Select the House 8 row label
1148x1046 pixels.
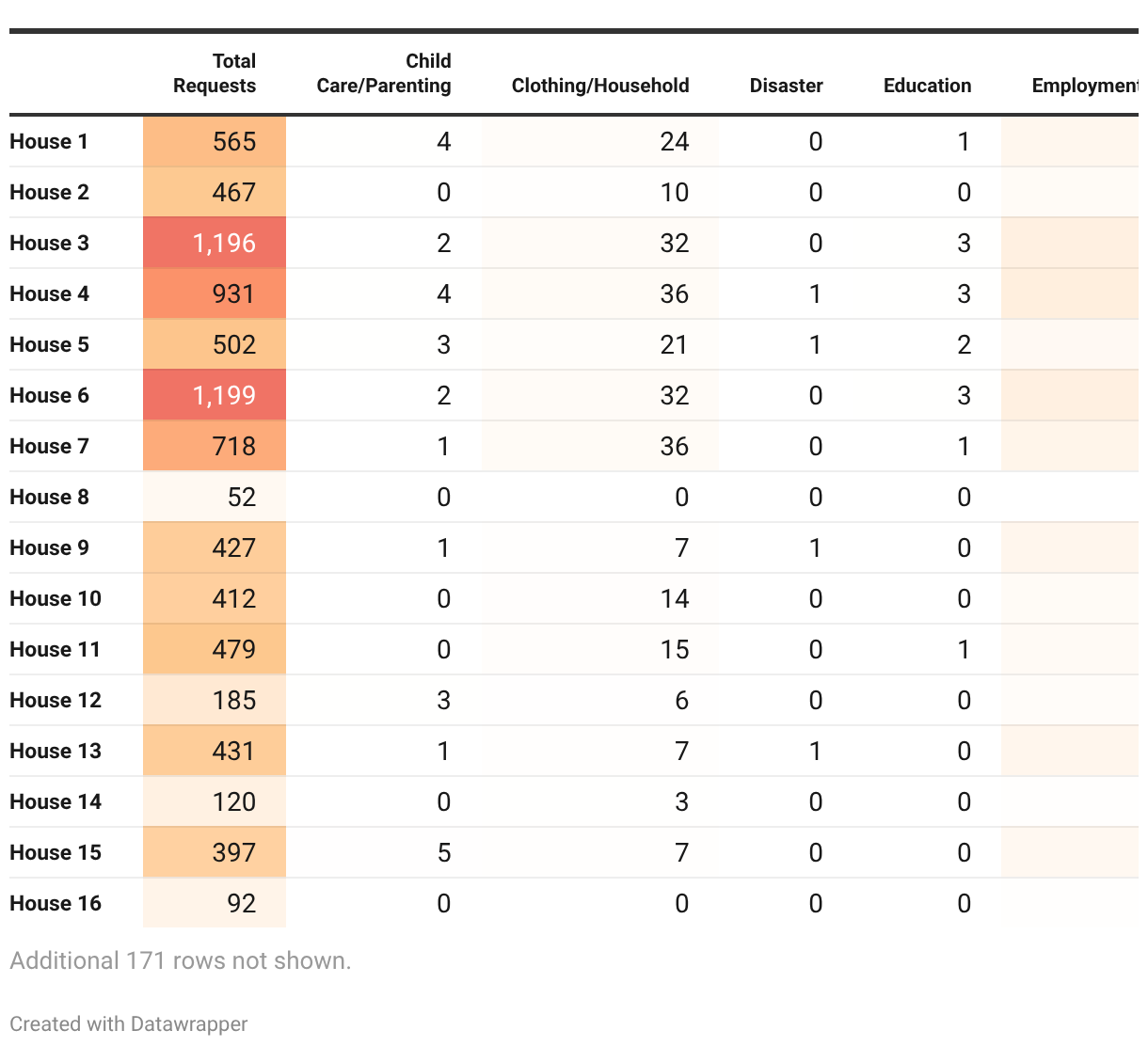(49, 497)
